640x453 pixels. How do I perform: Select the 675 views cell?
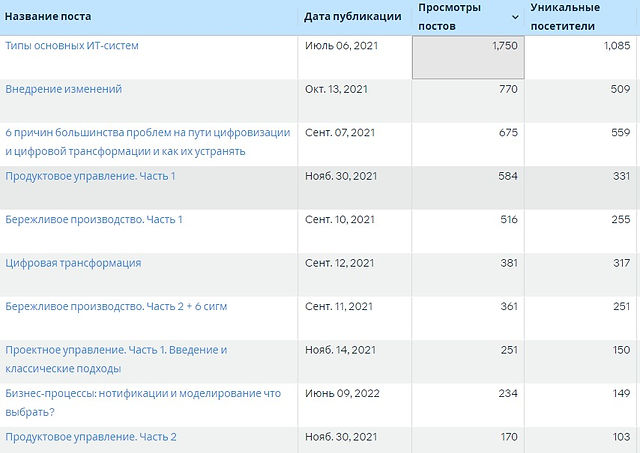point(468,144)
